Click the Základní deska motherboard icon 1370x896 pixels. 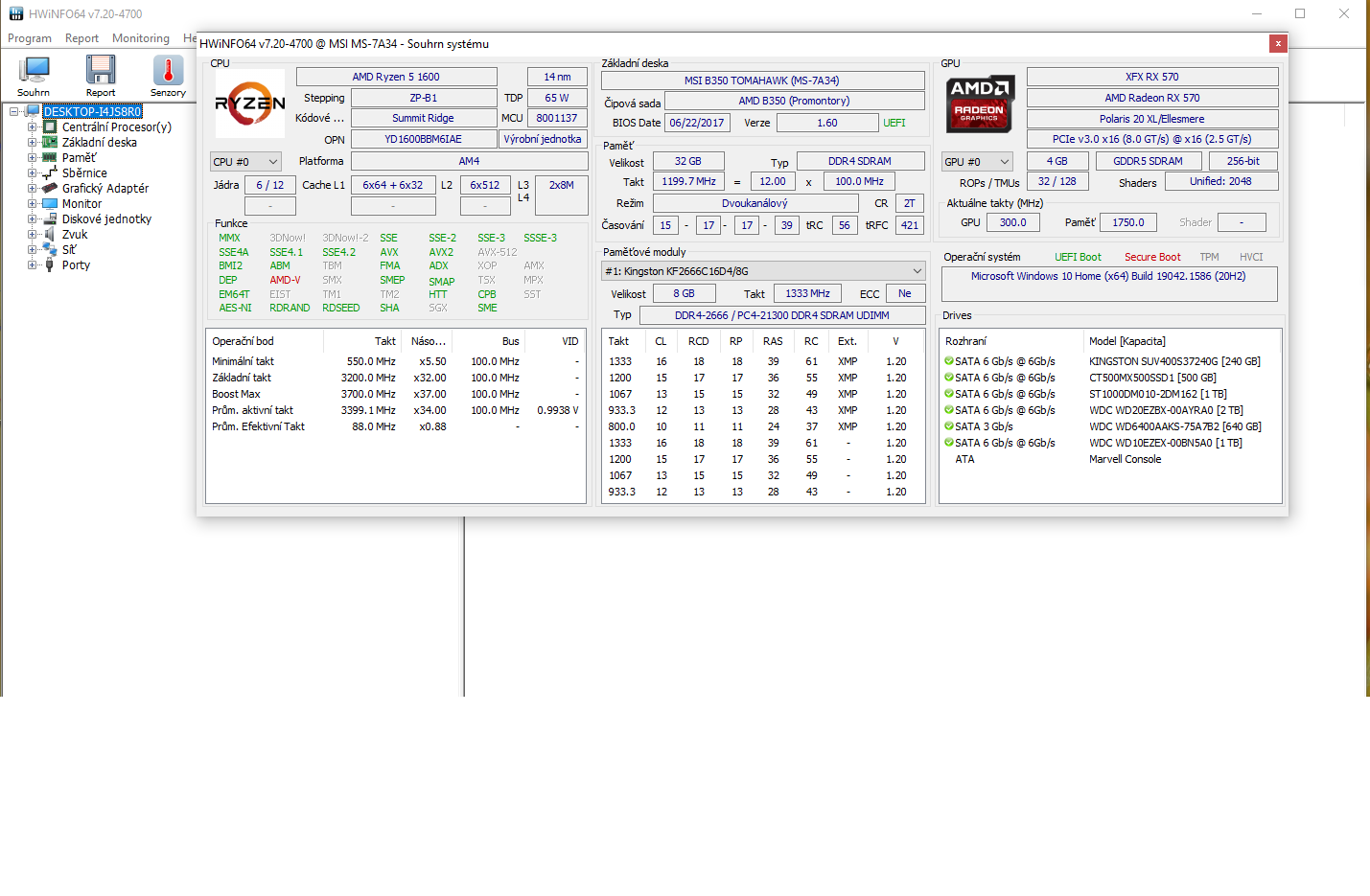[50, 142]
